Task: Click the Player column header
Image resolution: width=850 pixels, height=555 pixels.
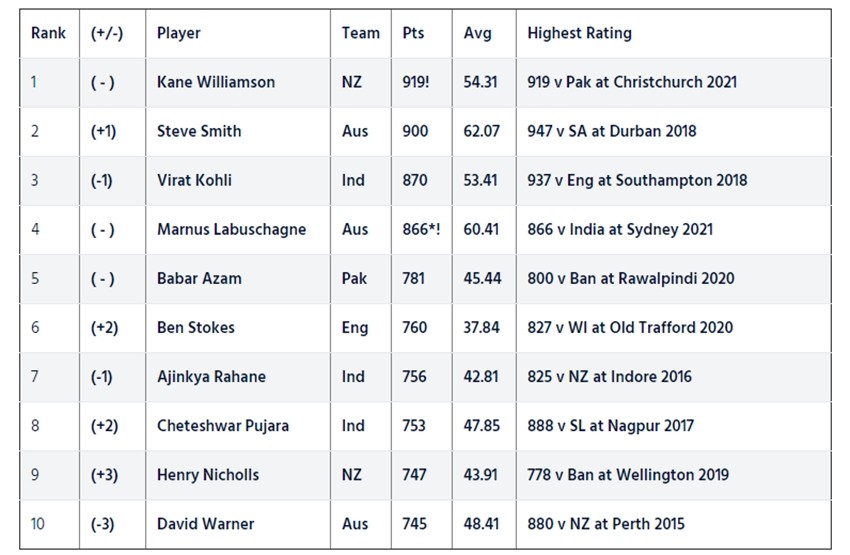Action: [x=179, y=33]
